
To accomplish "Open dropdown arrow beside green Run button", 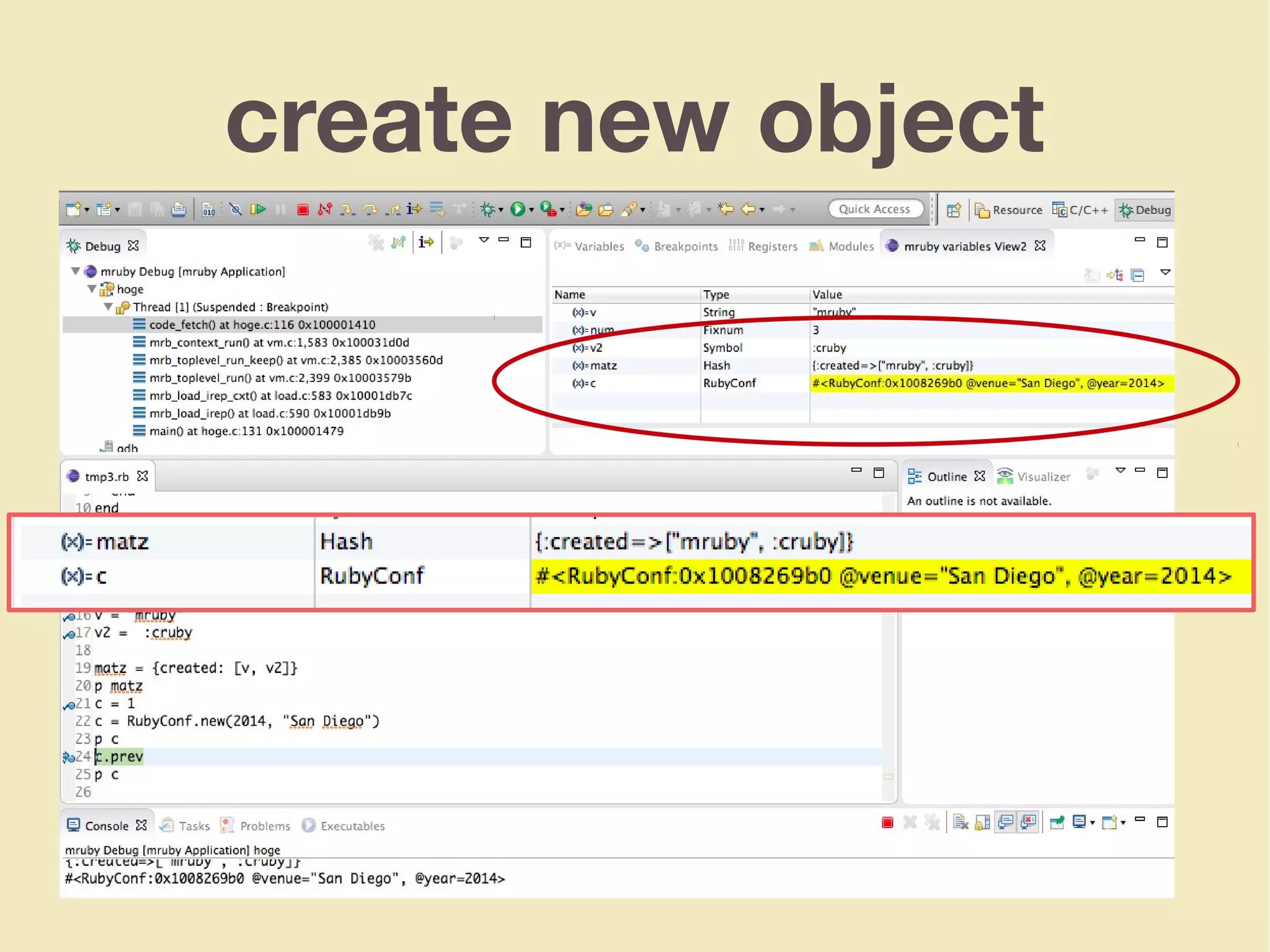I will 531,210.
